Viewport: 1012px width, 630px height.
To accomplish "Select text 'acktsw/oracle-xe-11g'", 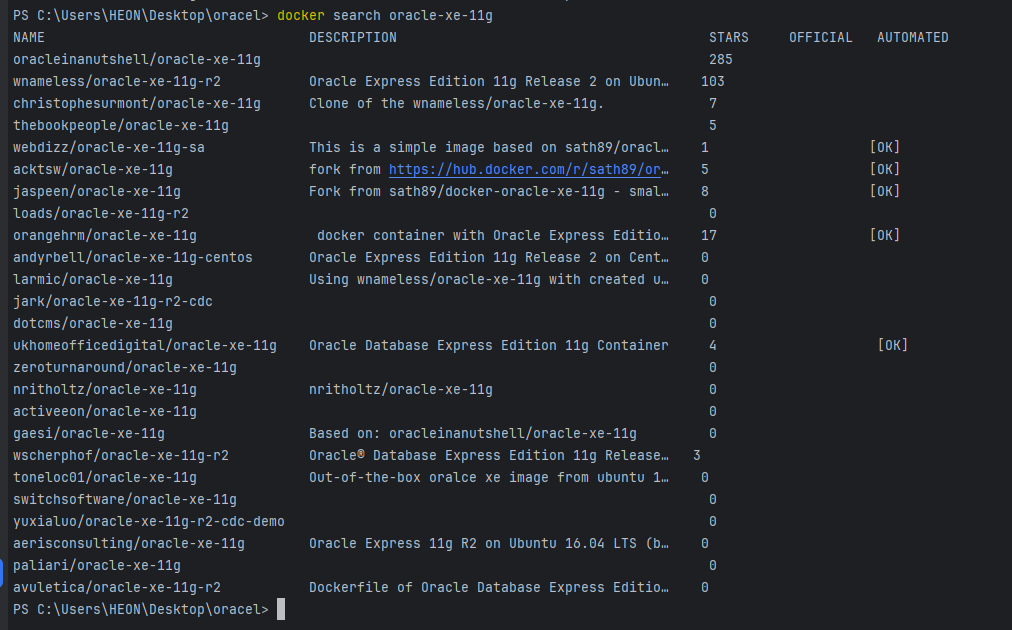I will click(93, 169).
